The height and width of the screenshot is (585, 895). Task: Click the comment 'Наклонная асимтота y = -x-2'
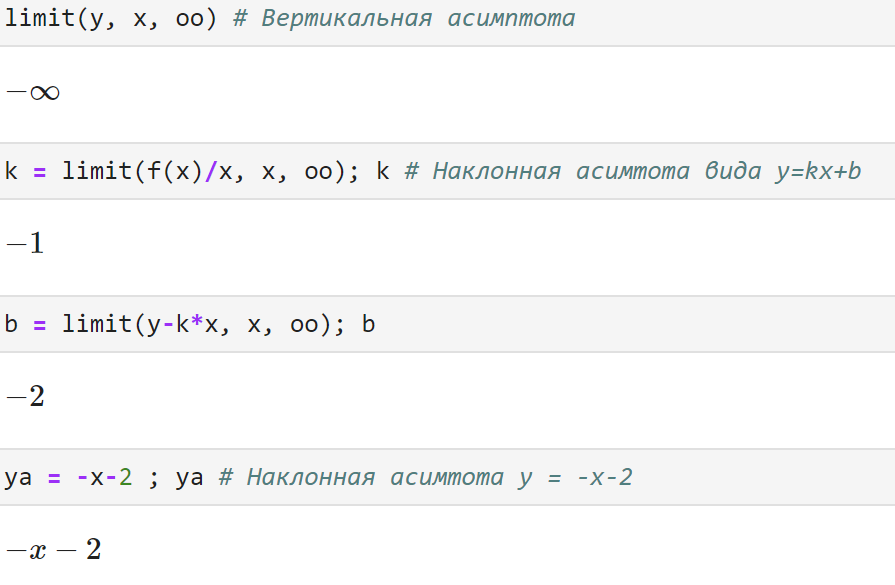click(440, 477)
